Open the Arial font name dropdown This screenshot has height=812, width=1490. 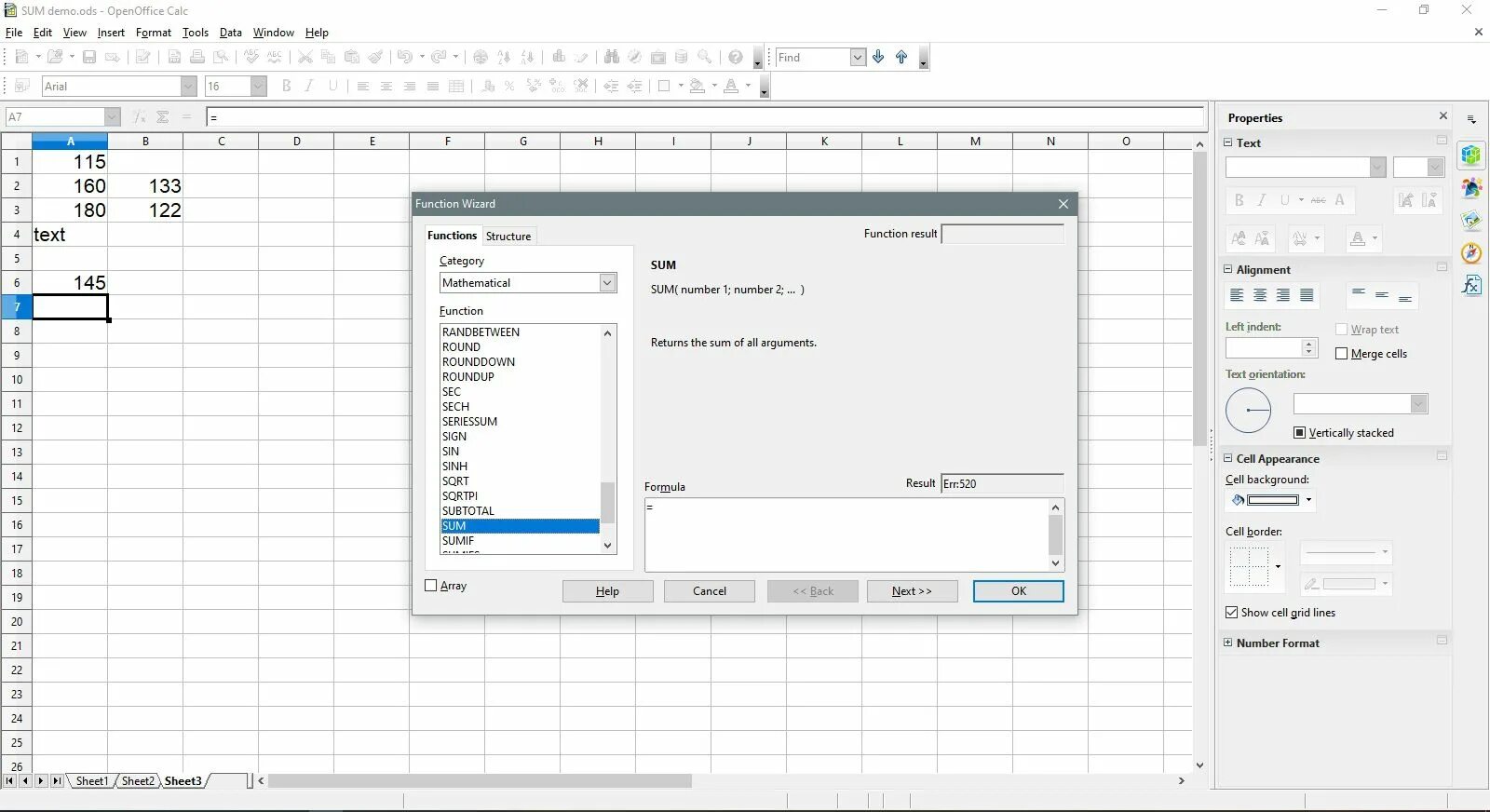coord(188,87)
